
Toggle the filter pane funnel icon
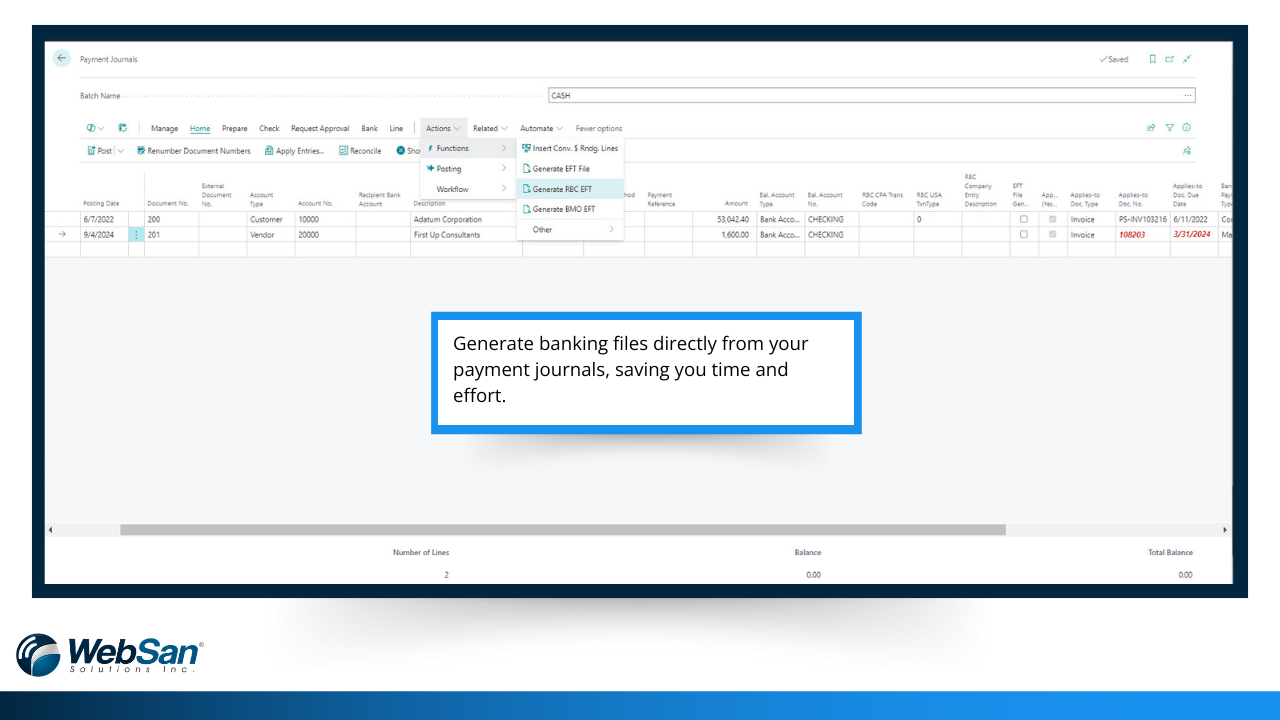pos(1169,128)
